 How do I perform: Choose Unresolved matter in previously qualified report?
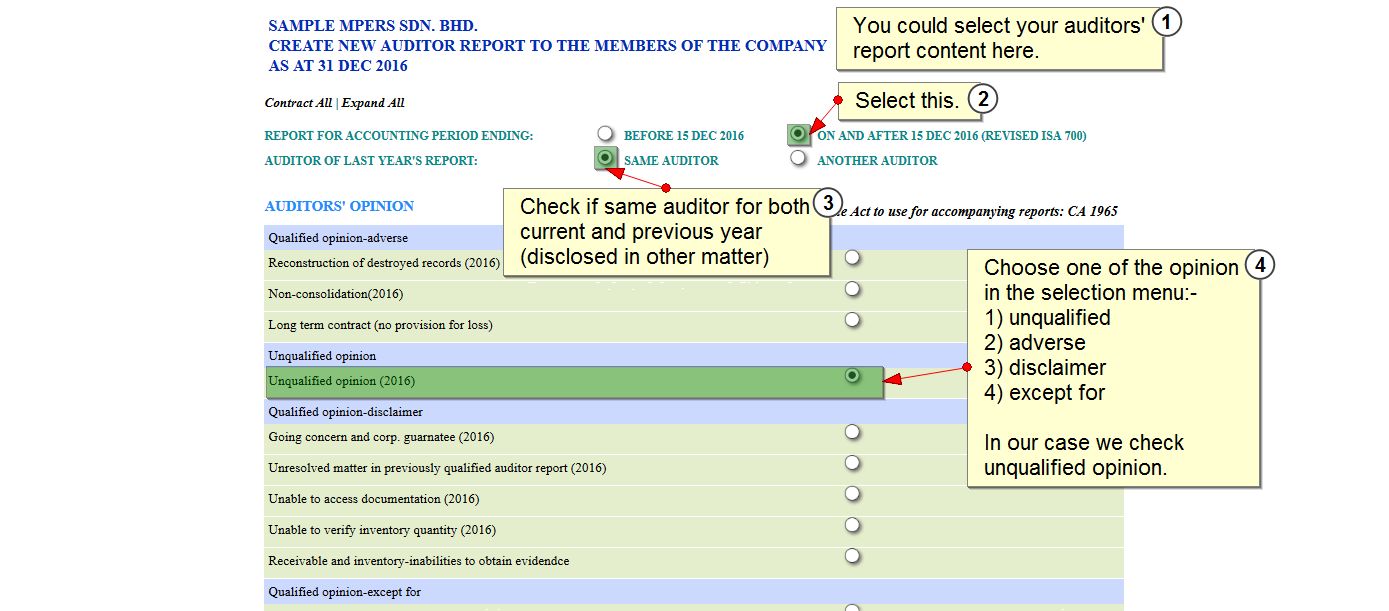click(852, 463)
